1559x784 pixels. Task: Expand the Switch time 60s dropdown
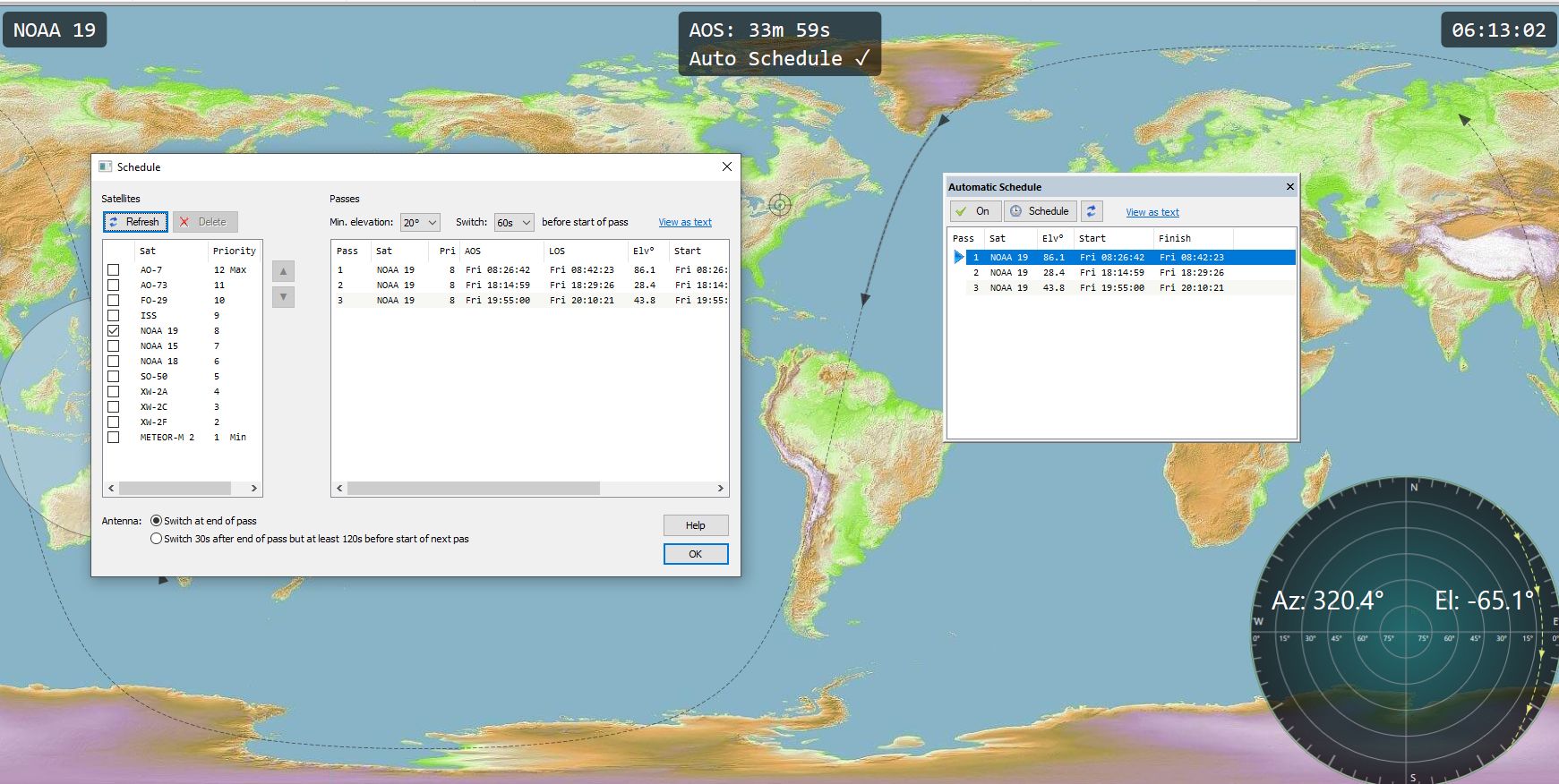514,222
